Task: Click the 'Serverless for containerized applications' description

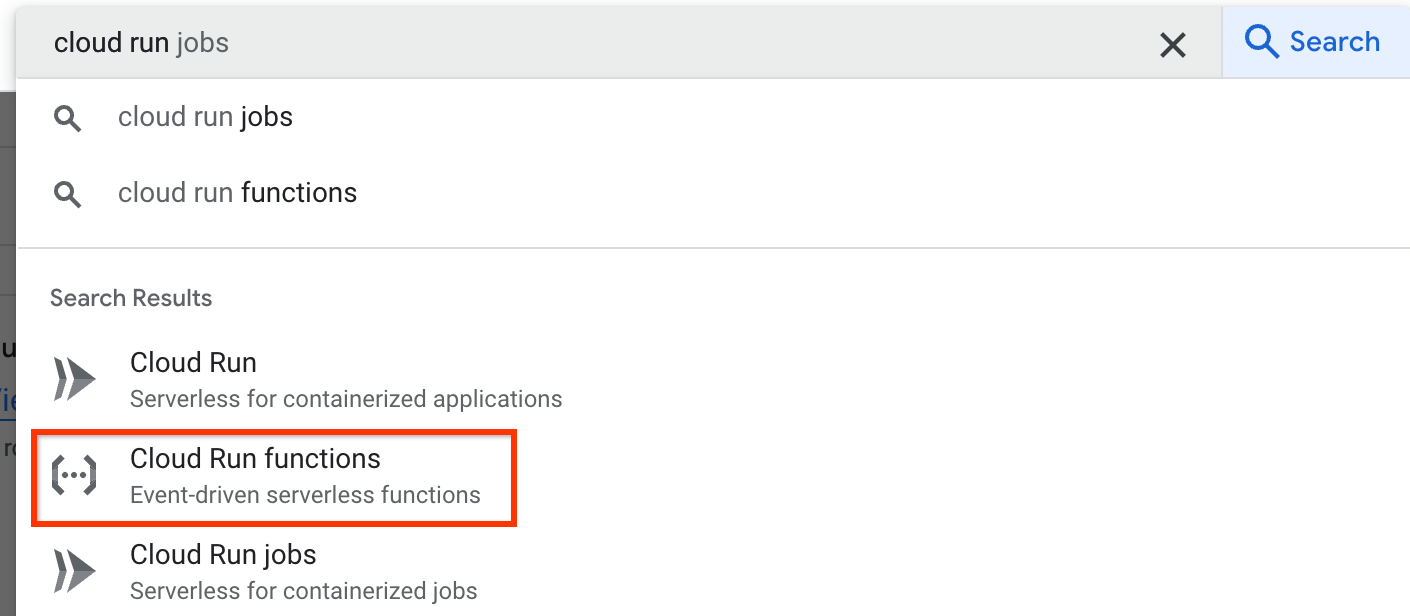Action: click(345, 398)
